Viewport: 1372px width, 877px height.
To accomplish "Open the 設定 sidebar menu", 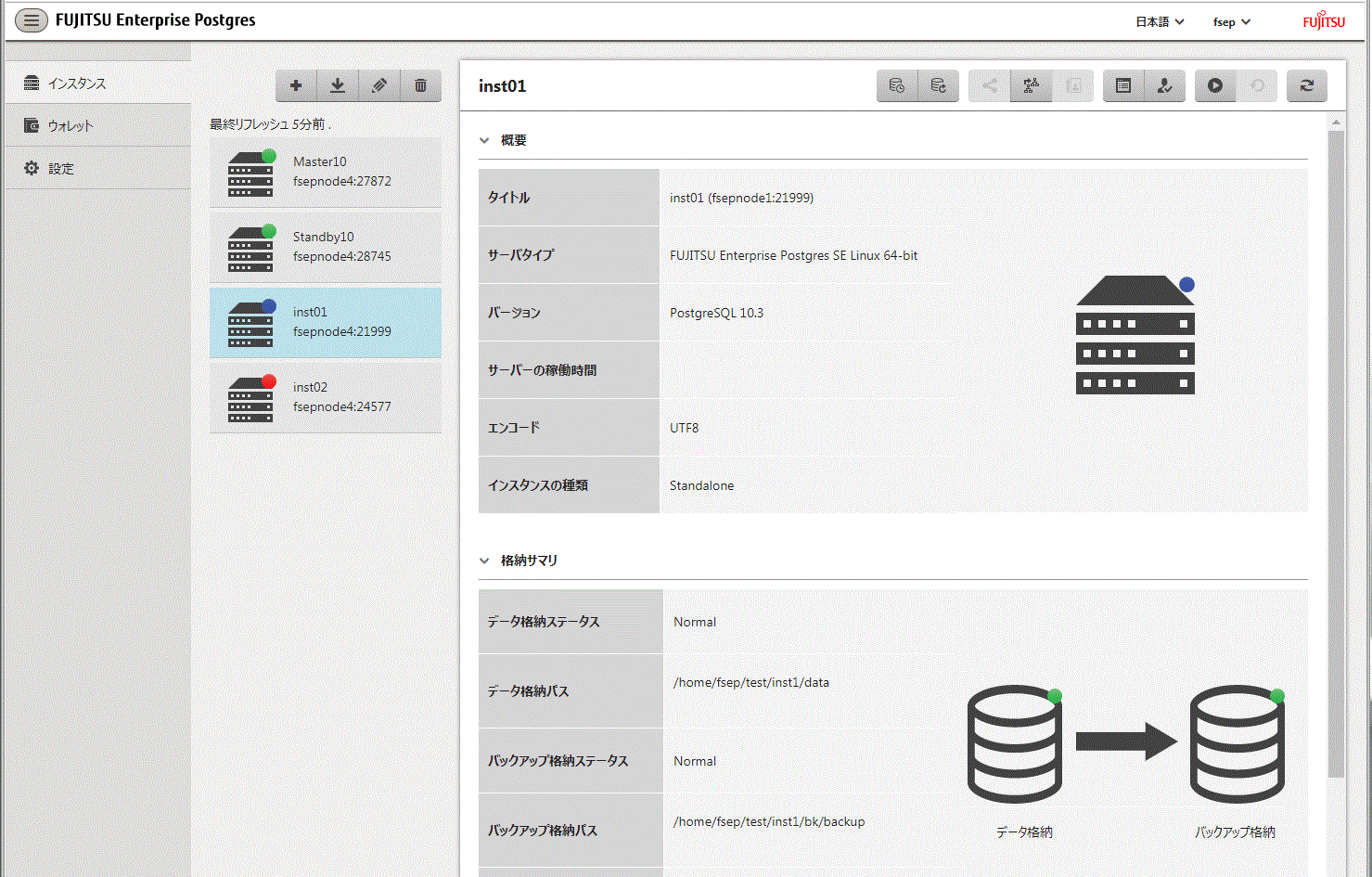I will [x=98, y=168].
